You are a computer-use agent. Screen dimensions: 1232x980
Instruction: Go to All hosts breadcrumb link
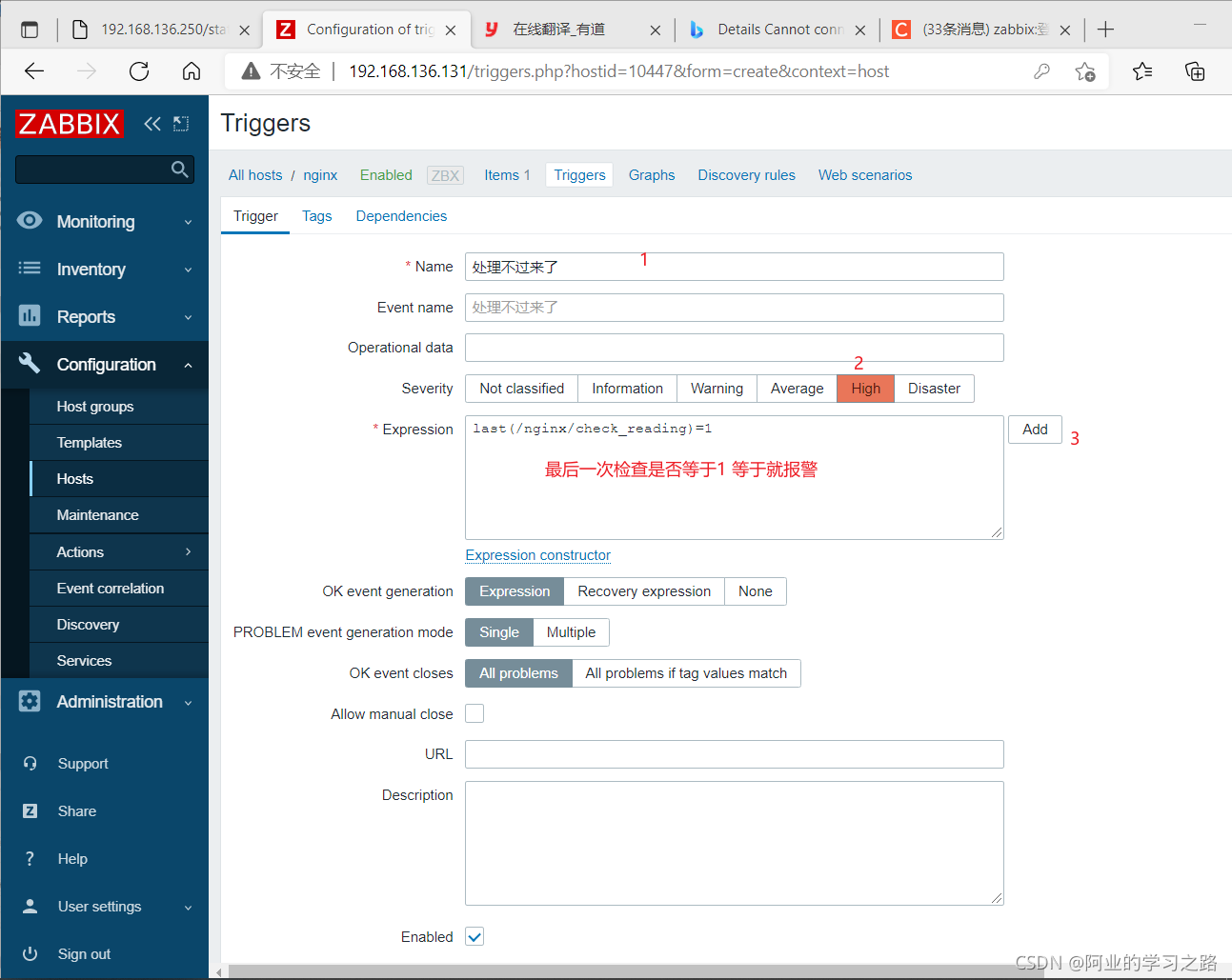(255, 175)
